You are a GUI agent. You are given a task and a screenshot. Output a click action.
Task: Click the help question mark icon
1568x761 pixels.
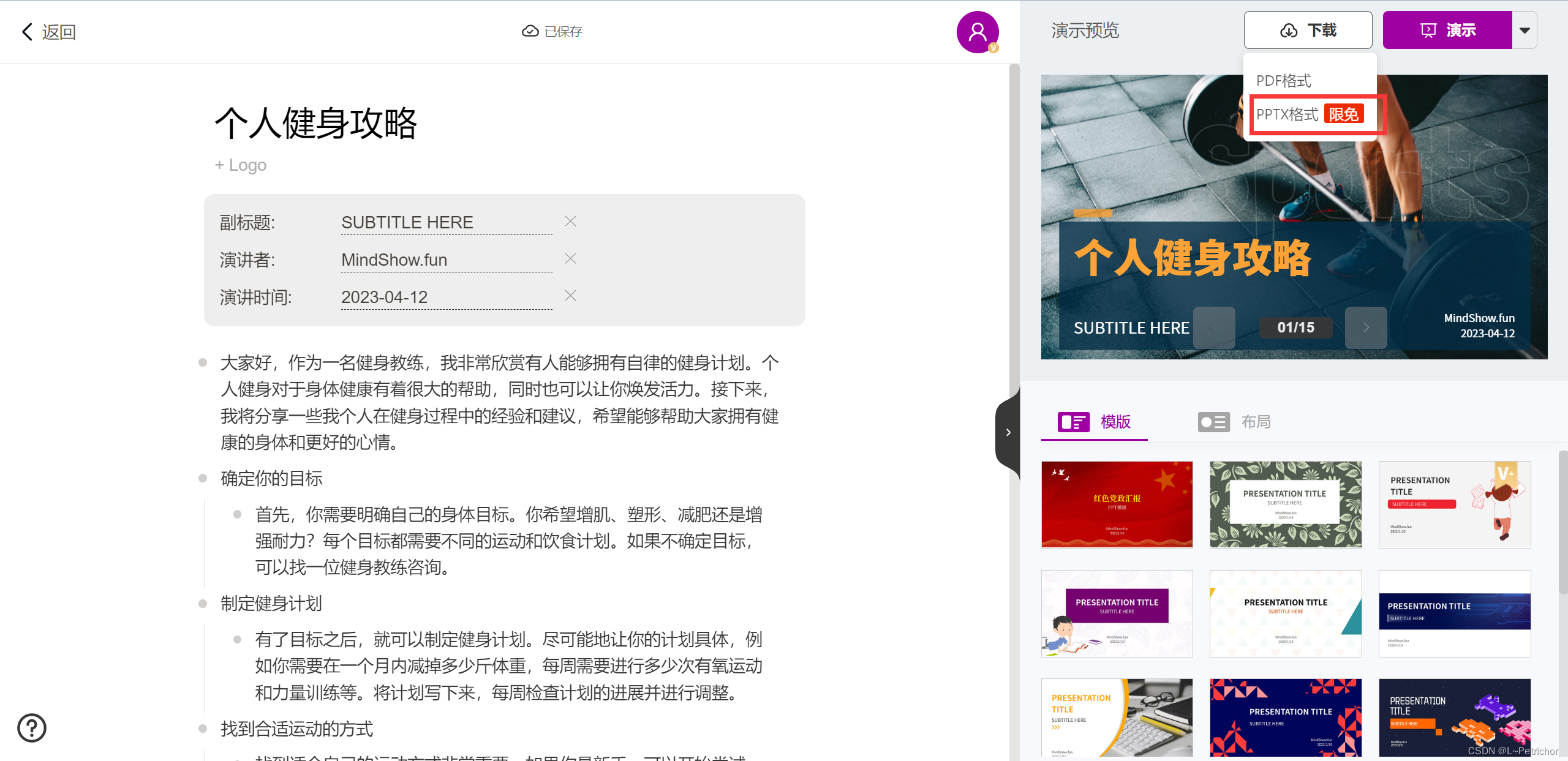[x=32, y=727]
